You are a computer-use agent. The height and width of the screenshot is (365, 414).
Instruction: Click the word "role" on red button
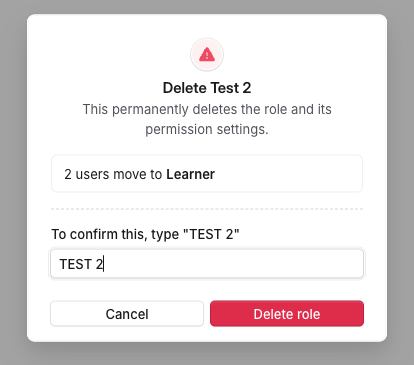308,314
